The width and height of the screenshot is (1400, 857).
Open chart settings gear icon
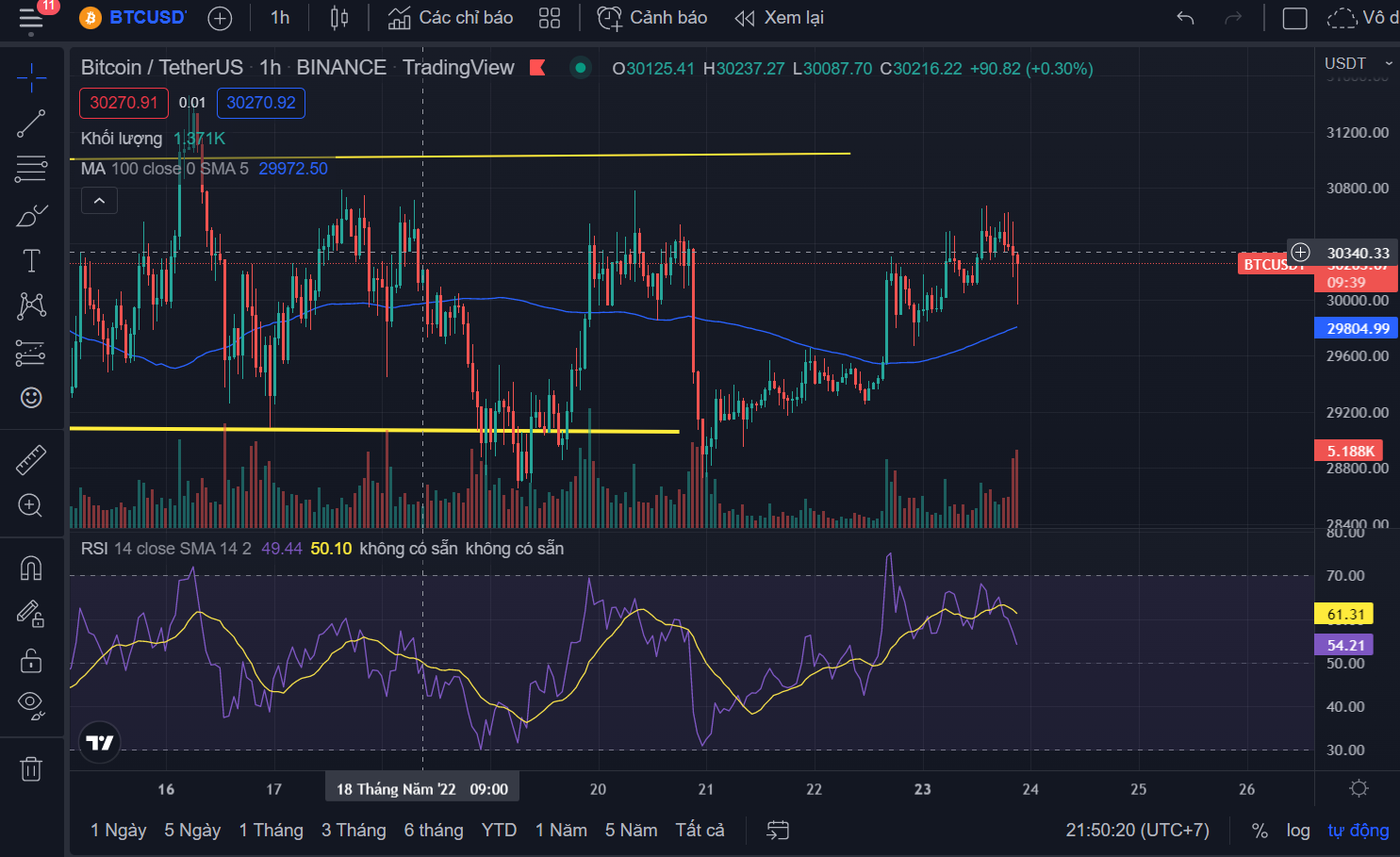1359,788
